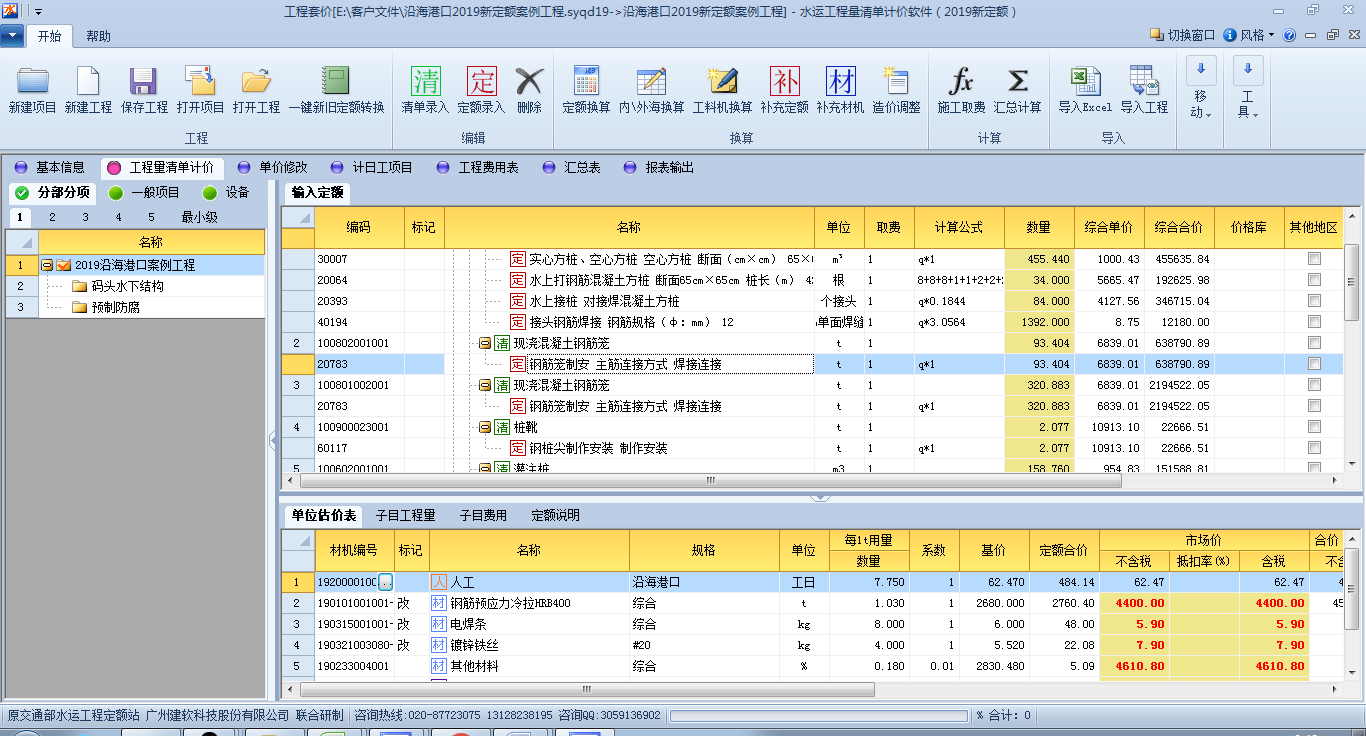
Task: Open quick access toolbar dropdown arrow
Action: tap(38, 12)
